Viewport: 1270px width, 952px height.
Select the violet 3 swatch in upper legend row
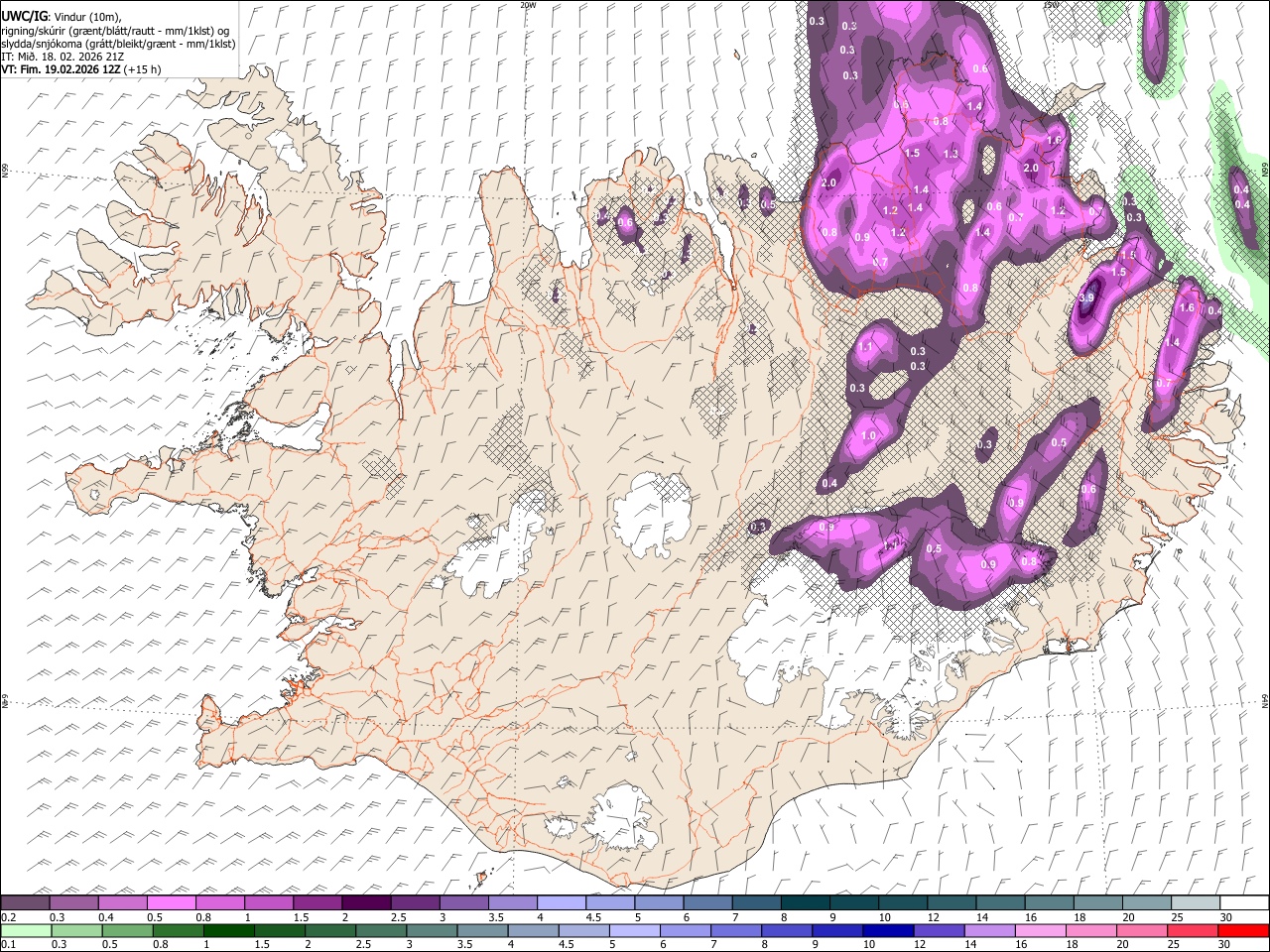[464, 903]
